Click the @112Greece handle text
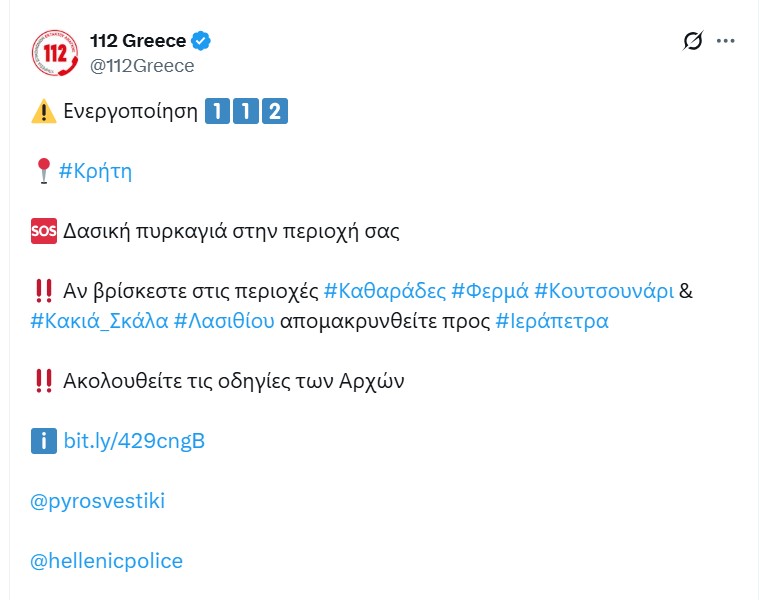The height and width of the screenshot is (600, 759). click(x=142, y=66)
